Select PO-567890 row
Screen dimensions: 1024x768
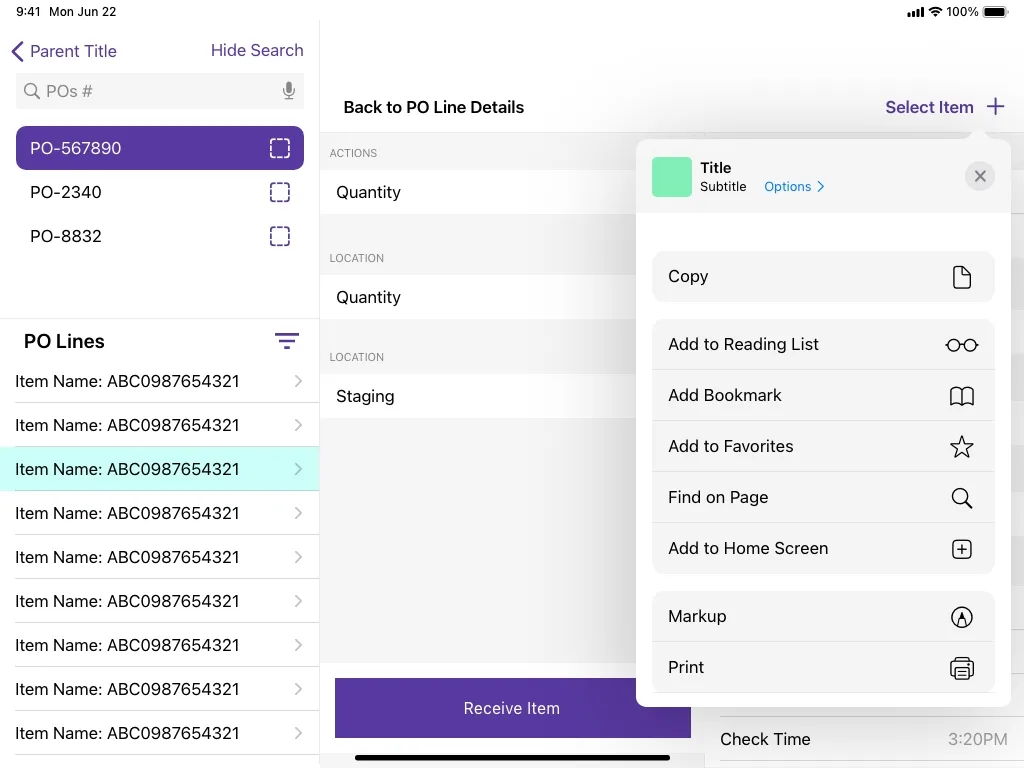pyautogui.click(x=159, y=148)
